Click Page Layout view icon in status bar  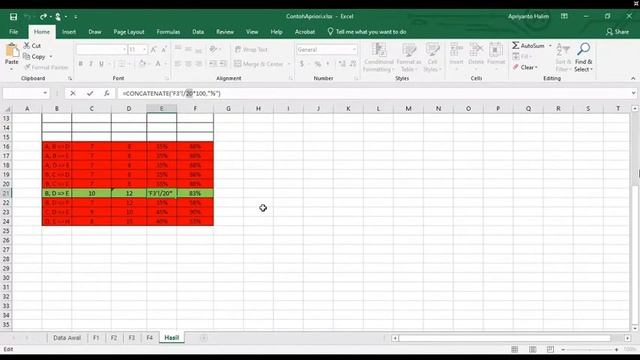click(x=533, y=349)
